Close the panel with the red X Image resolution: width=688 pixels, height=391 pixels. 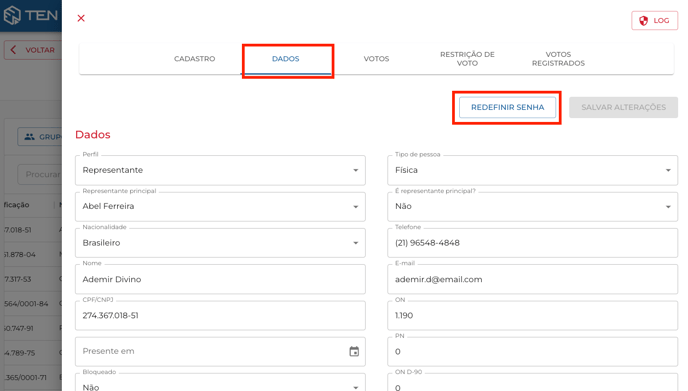81,18
